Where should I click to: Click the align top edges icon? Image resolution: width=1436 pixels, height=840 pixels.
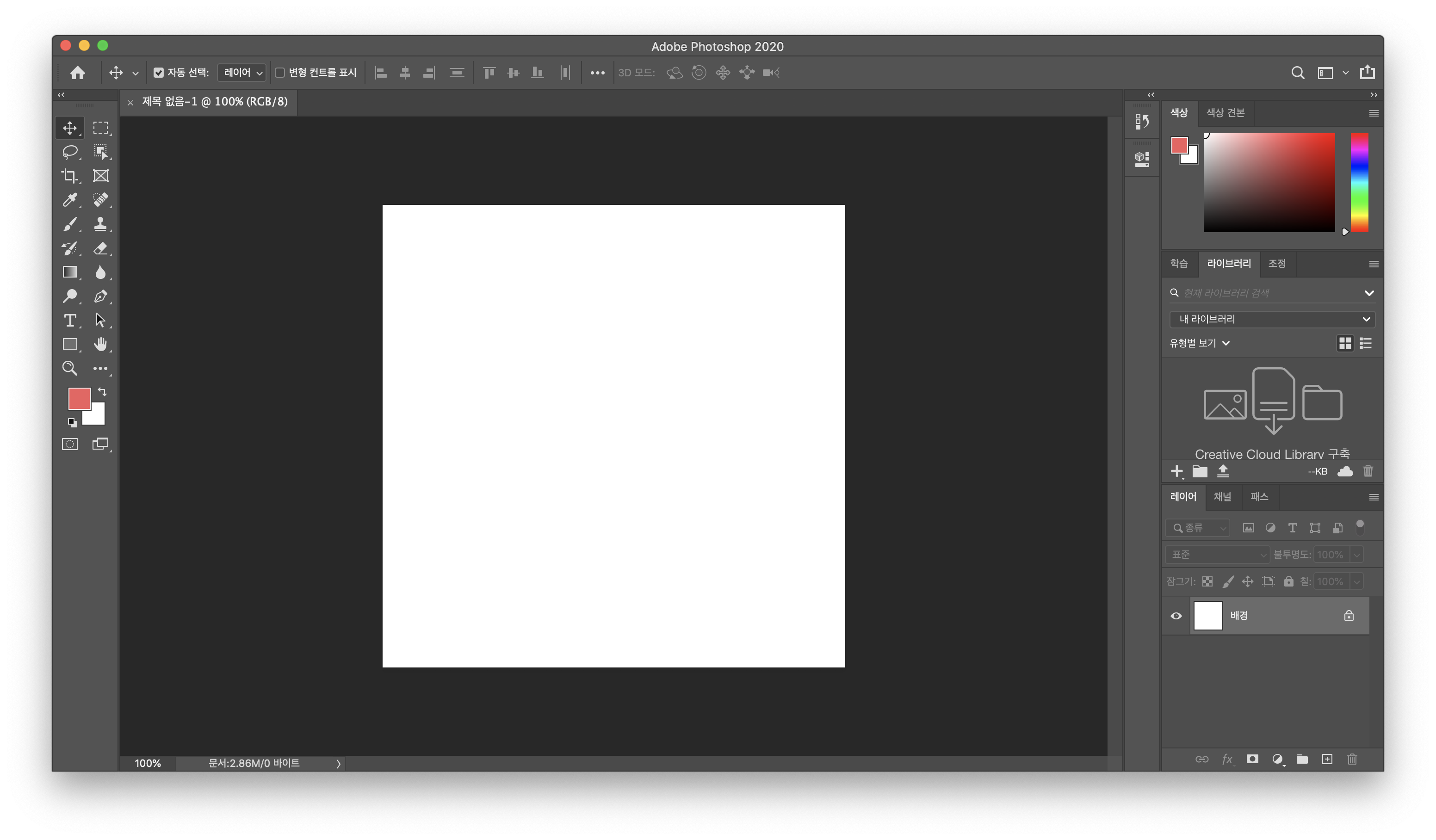[489, 72]
